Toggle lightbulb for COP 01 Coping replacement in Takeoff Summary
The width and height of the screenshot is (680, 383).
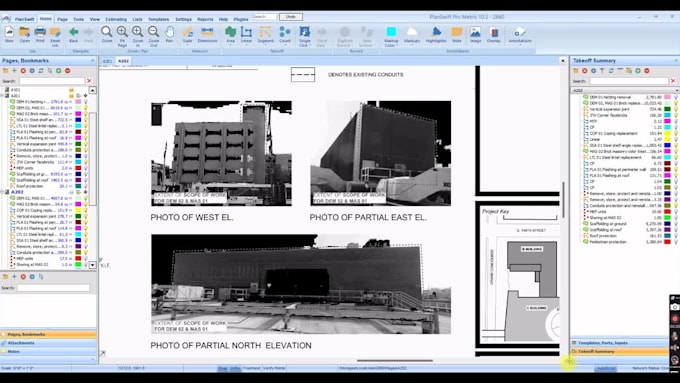coord(676,133)
